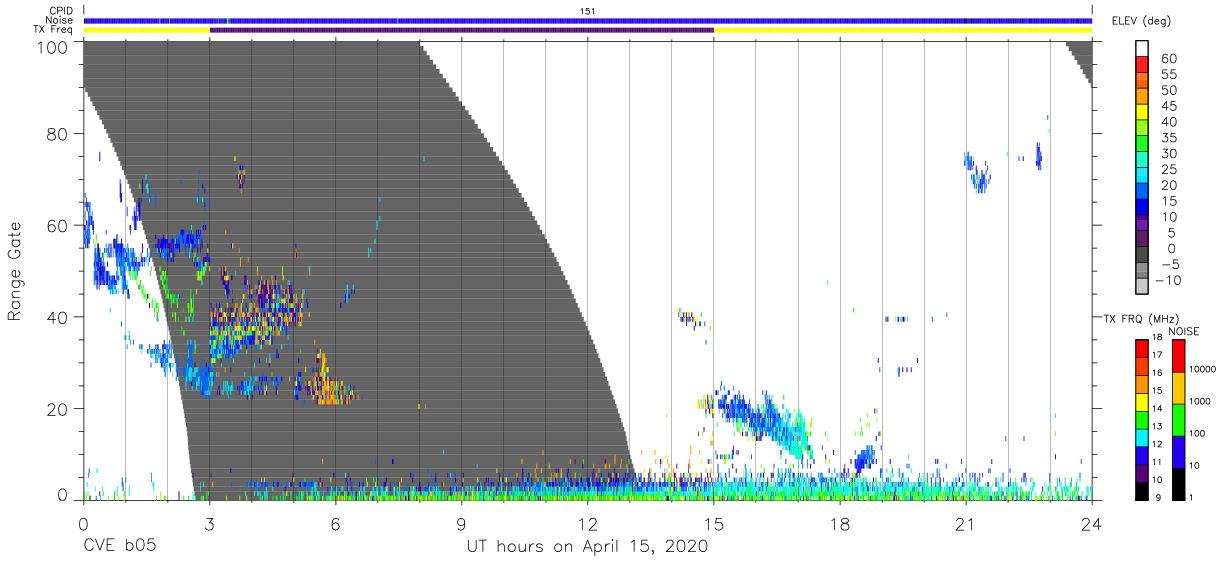Click the blue Noise bar at the top
This screenshot has height=567, width=1228.
point(588,20)
